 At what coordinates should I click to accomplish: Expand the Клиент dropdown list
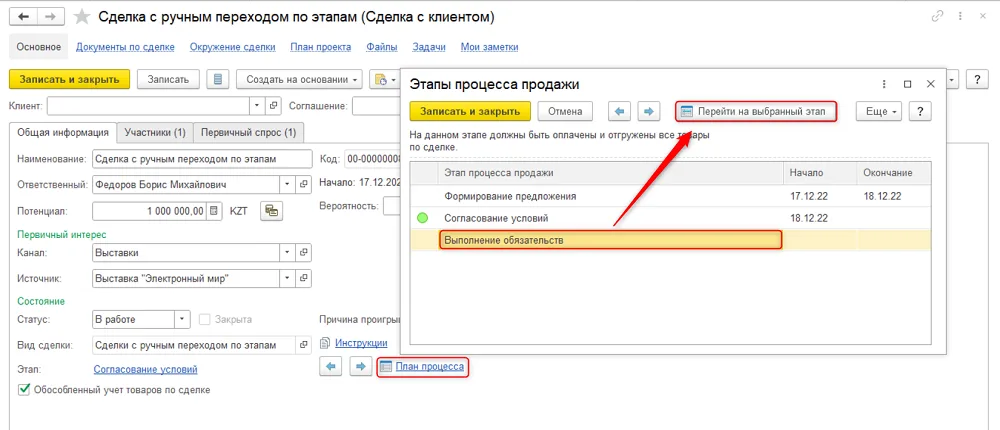257,106
